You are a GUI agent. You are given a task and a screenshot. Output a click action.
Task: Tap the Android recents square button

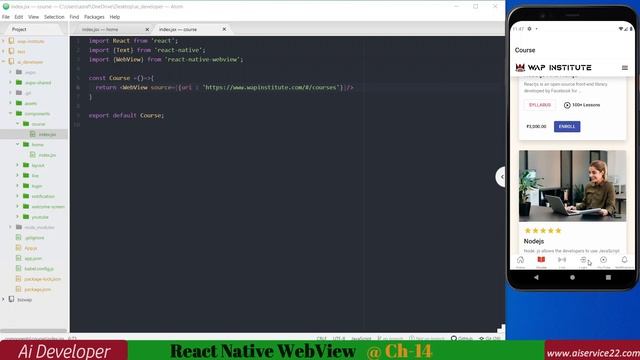point(608,277)
